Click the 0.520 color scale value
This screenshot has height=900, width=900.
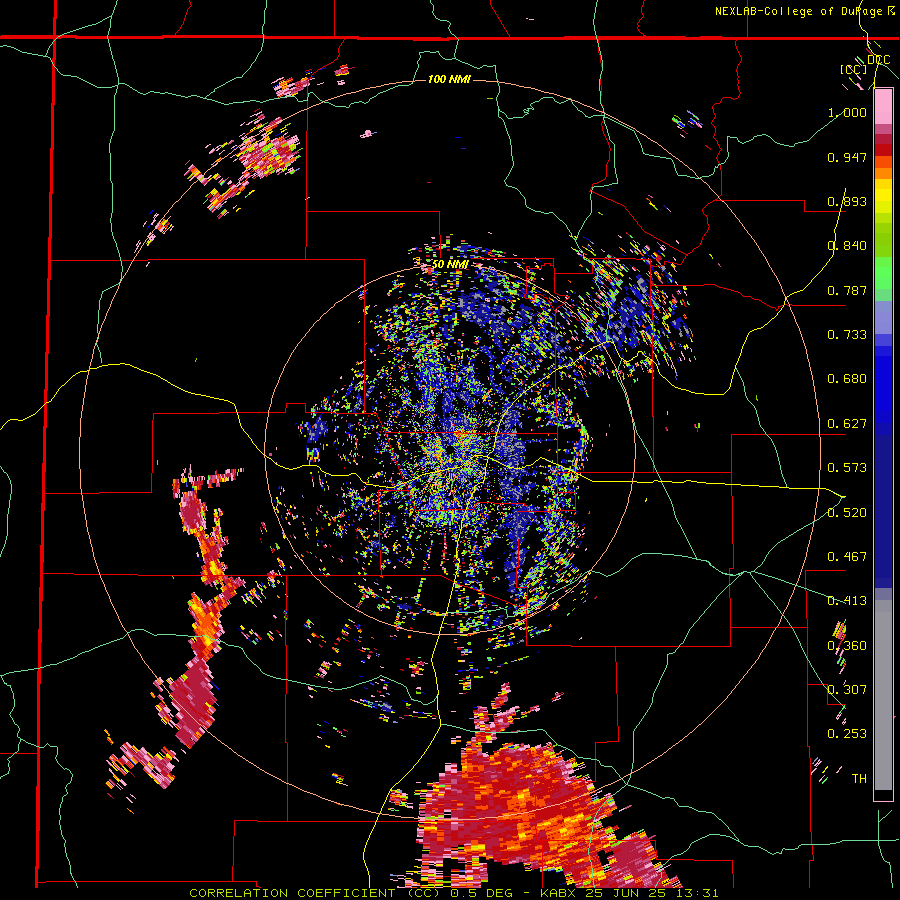pos(847,513)
